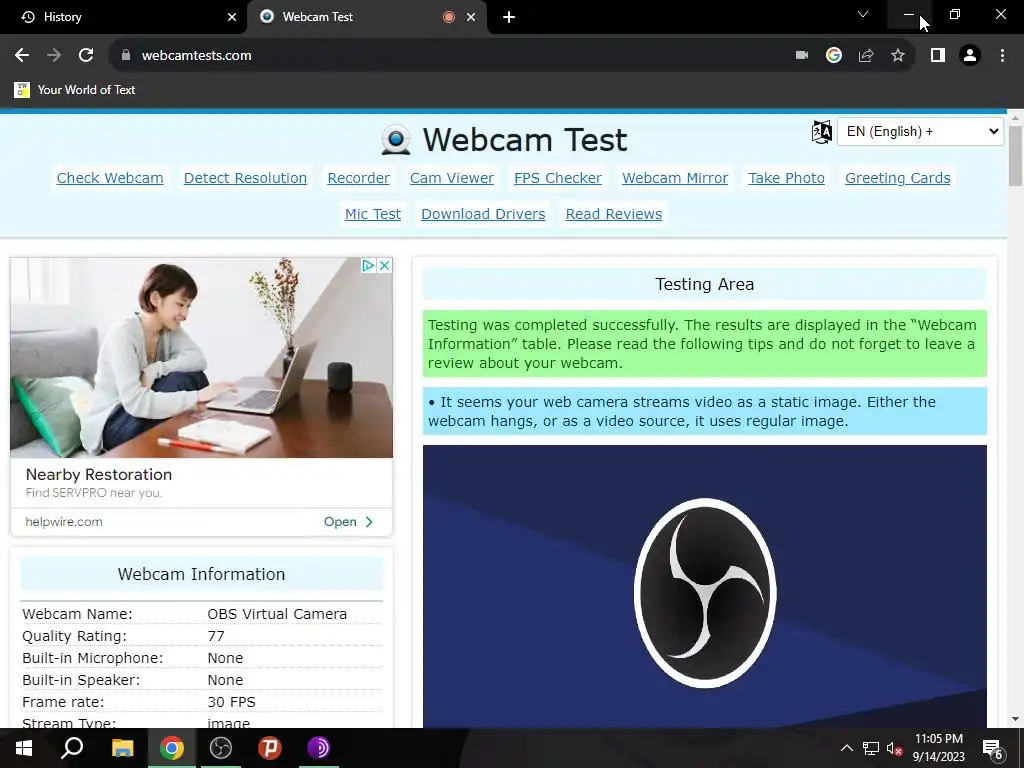The width and height of the screenshot is (1024, 768).
Task: Show hidden system tray icons
Action: [846, 748]
